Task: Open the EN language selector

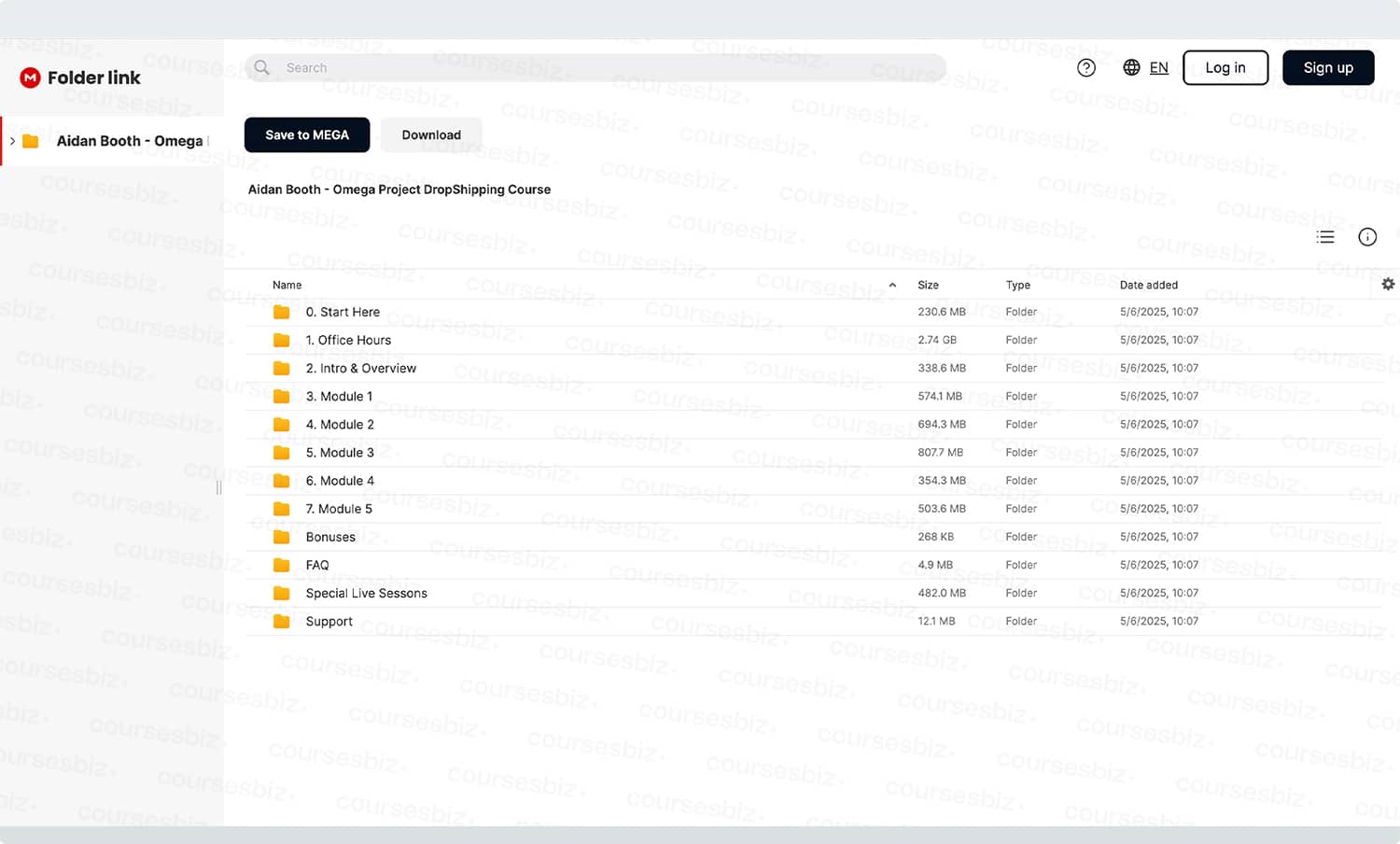Action: coord(1158,67)
